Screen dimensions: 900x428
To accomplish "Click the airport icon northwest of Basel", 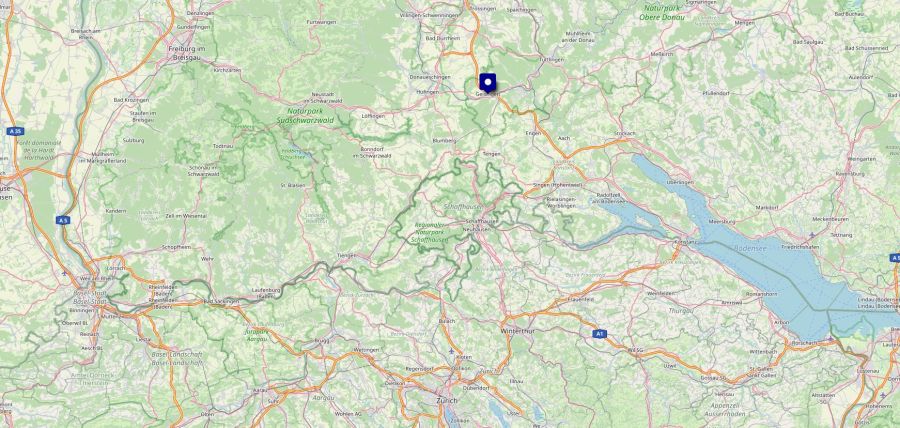I will (x=64, y=273).
